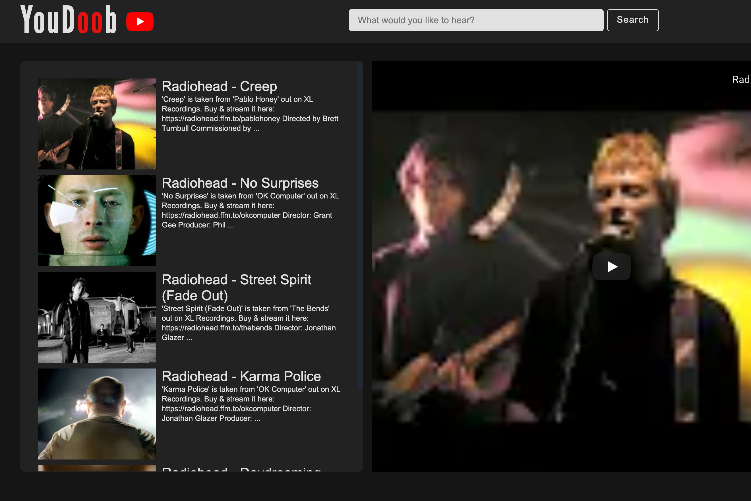This screenshot has width=751, height=501.
Task: Click the Search button
Action: click(x=633, y=20)
